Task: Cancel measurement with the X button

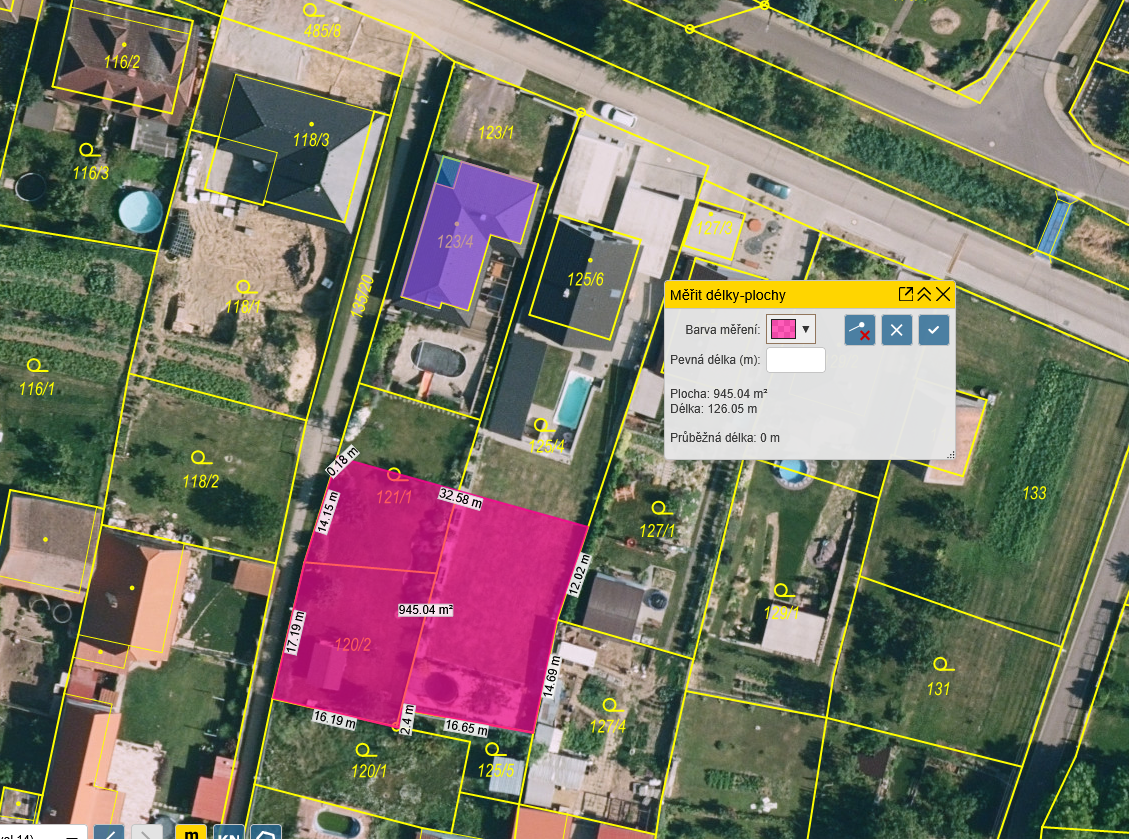Action: tap(896, 330)
